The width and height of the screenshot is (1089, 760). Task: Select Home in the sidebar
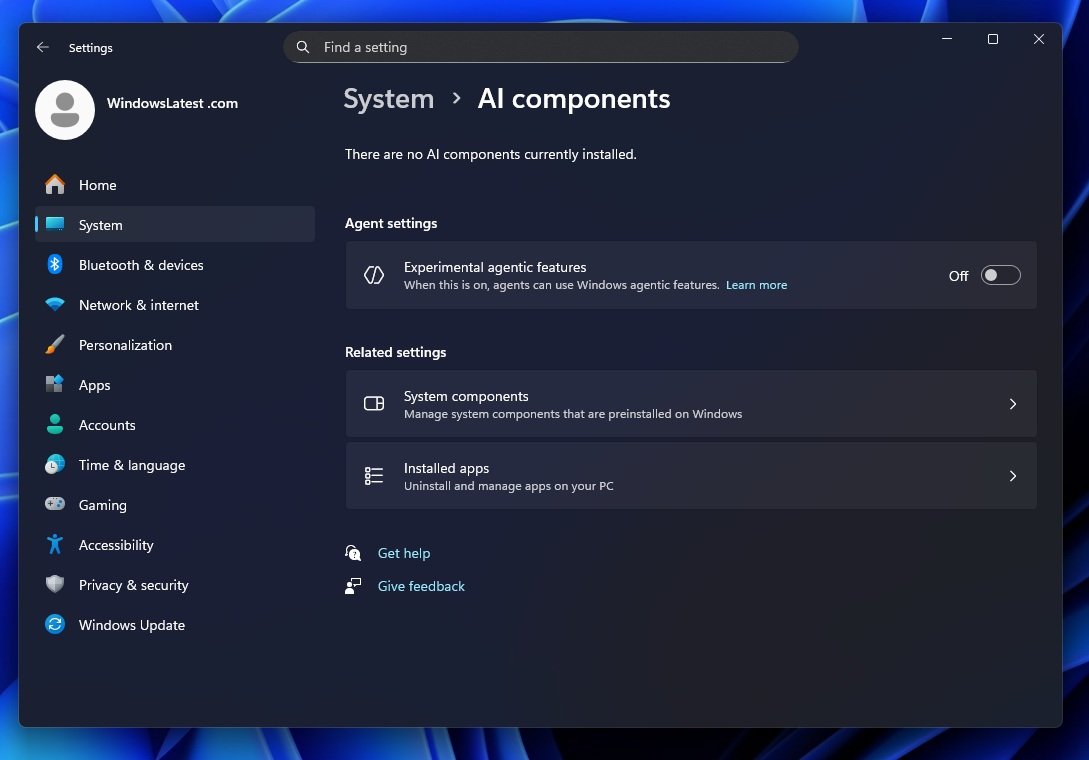[97, 185]
